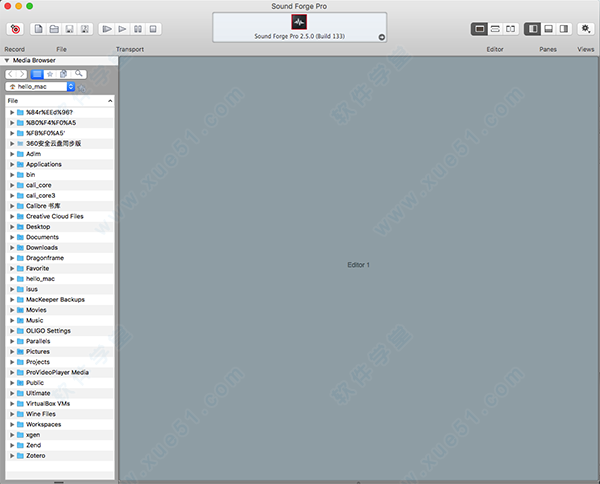Image resolution: width=600 pixels, height=484 pixels.
Task: Select the Projects folder
Action: tap(60, 362)
